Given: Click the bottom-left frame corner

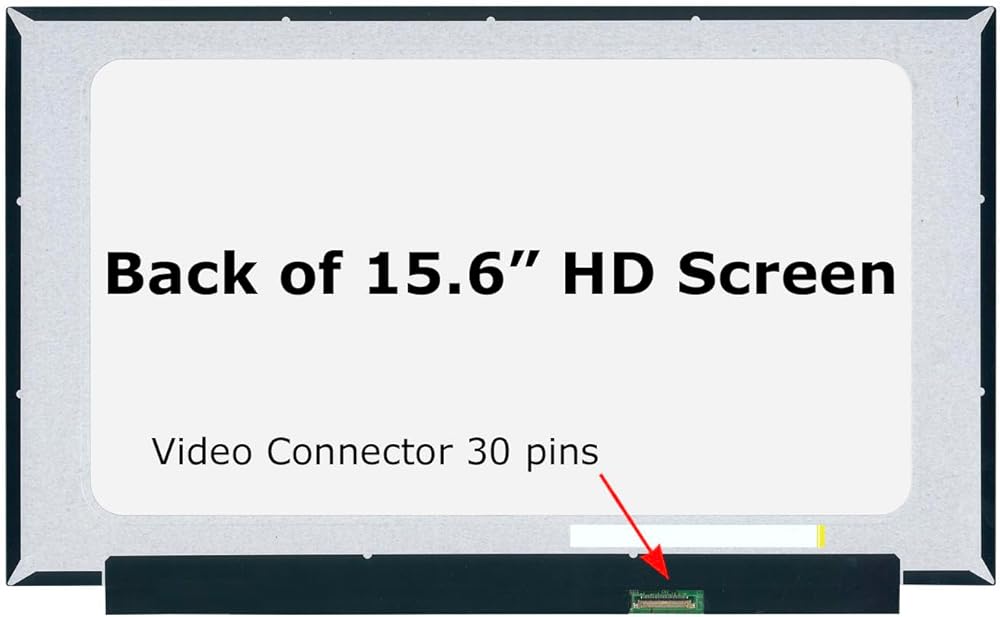Looking at the screenshot, I should tap(20, 572).
